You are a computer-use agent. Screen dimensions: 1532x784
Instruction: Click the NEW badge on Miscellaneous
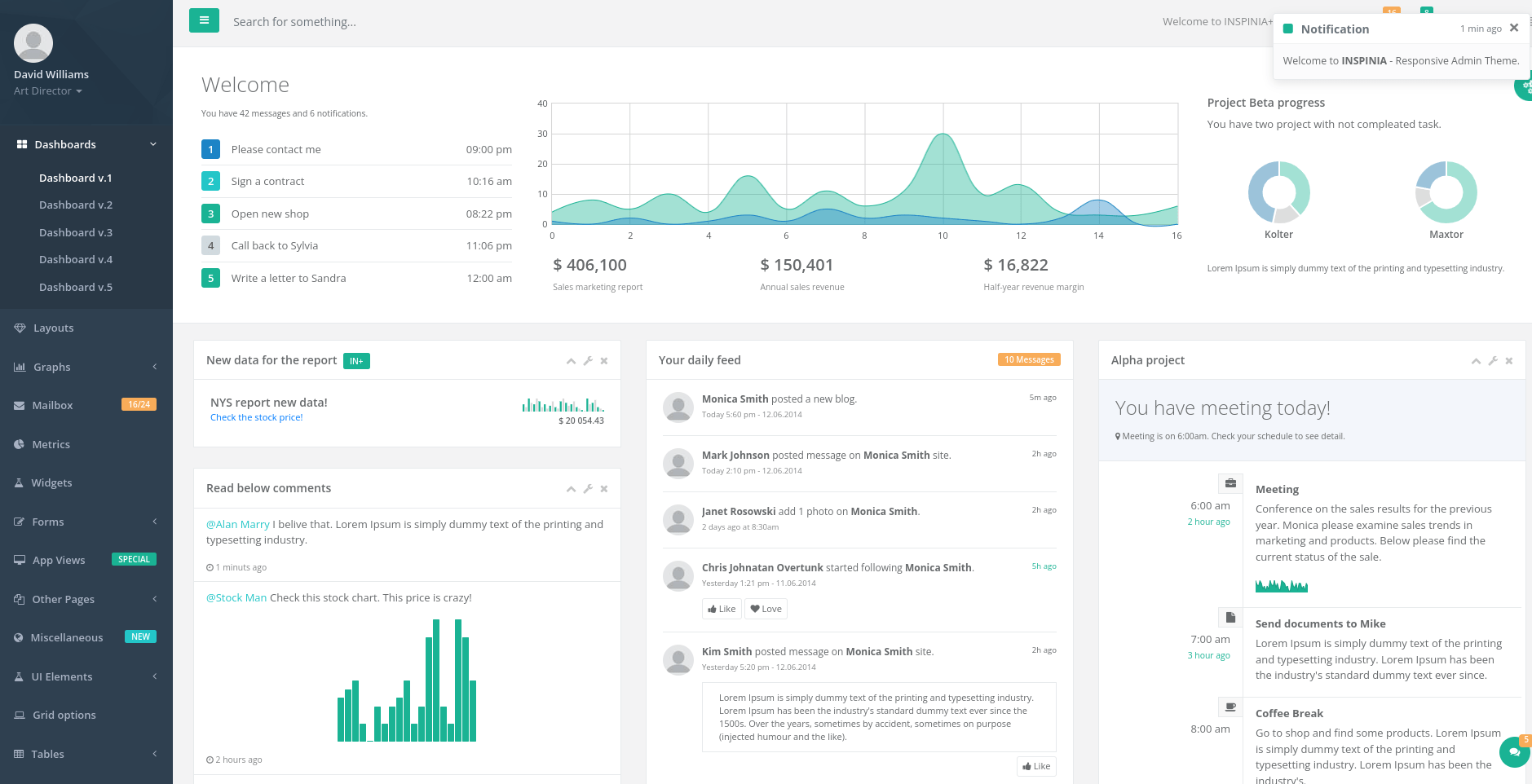pos(140,636)
